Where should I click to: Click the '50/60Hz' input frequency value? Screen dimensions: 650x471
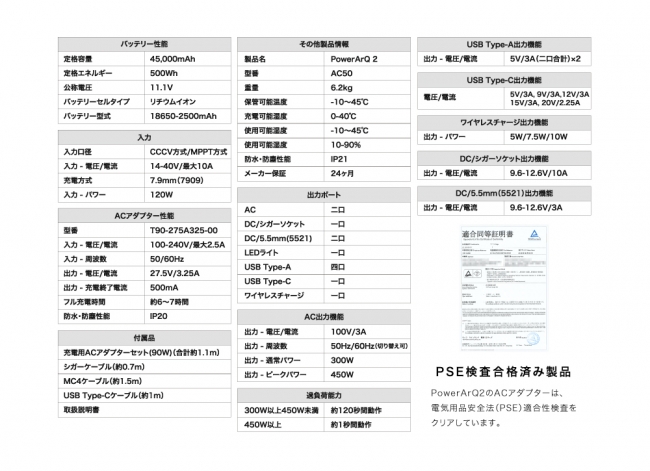click(167, 259)
